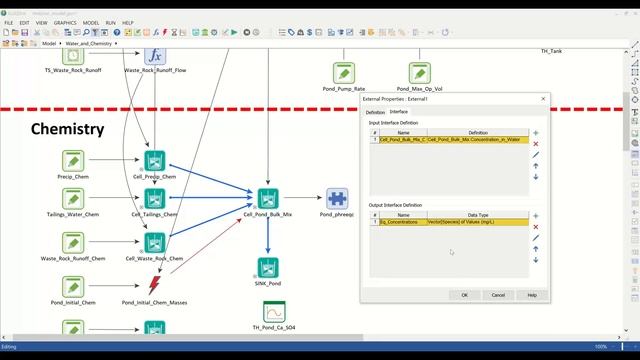Add a row to Output Interface Definition
This screenshot has height=360, width=640.
click(x=536, y=216)
